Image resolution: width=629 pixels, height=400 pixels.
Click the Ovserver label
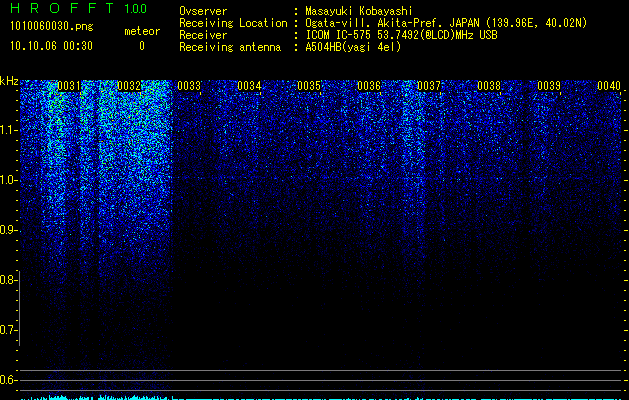203,11
